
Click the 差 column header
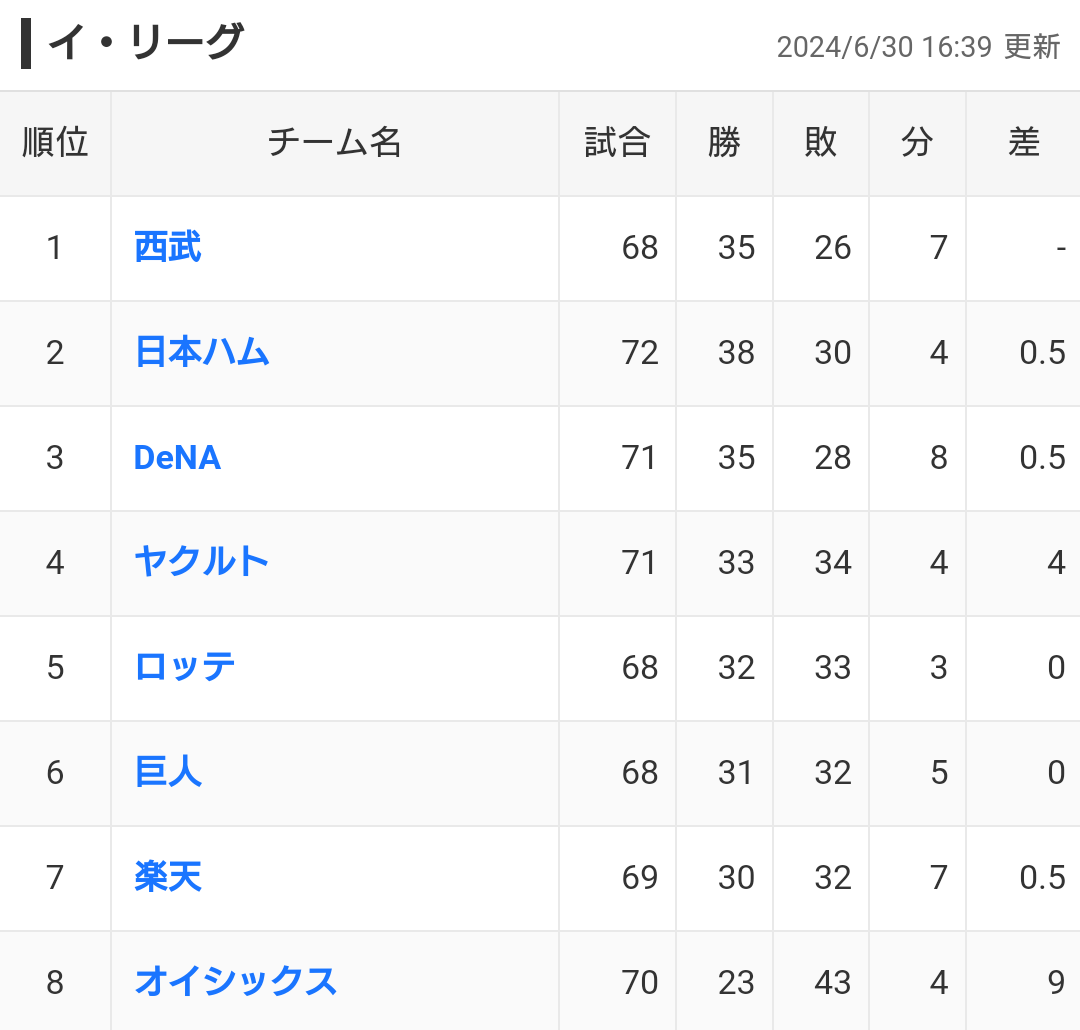pyautogui.click(x=1023, y=143)
